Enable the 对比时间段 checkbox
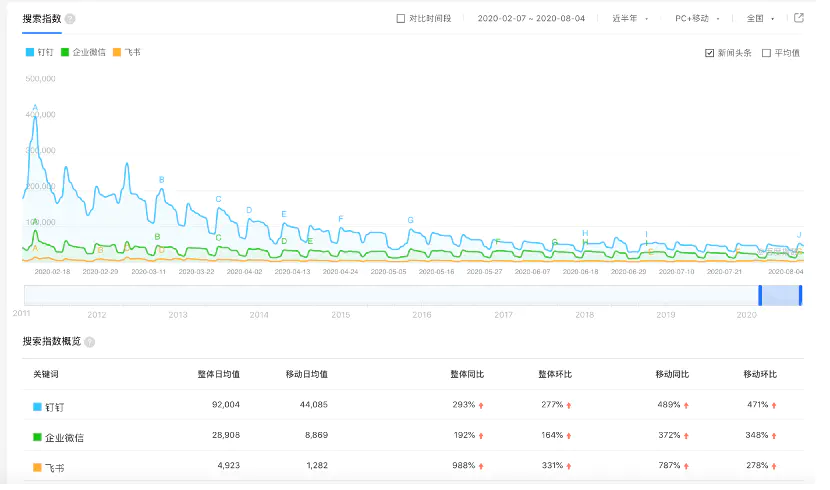The width and height of the screenshot is (830, 490). [401, 19]
